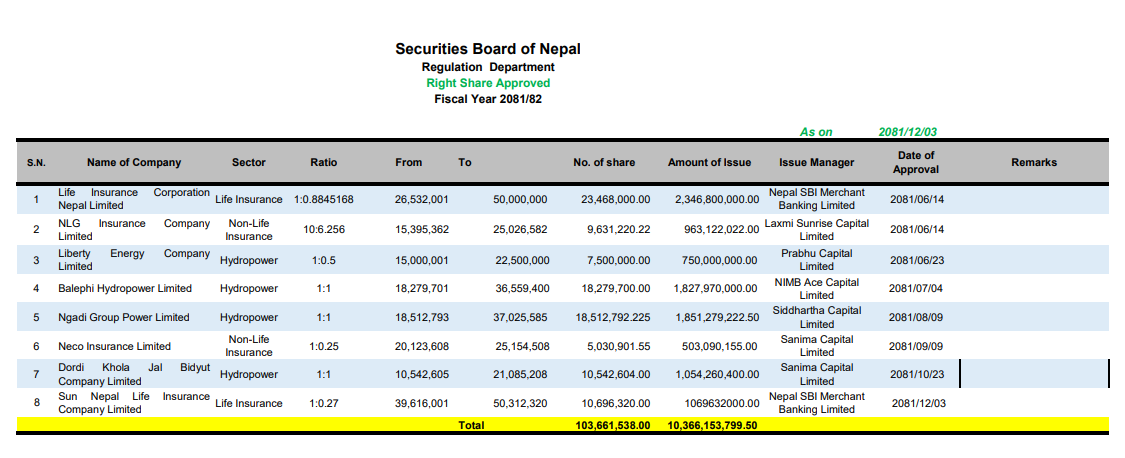The image size is (1125, 458).
Task: Click amount '1,851,279,222.50'
Action: coord(716,317)
